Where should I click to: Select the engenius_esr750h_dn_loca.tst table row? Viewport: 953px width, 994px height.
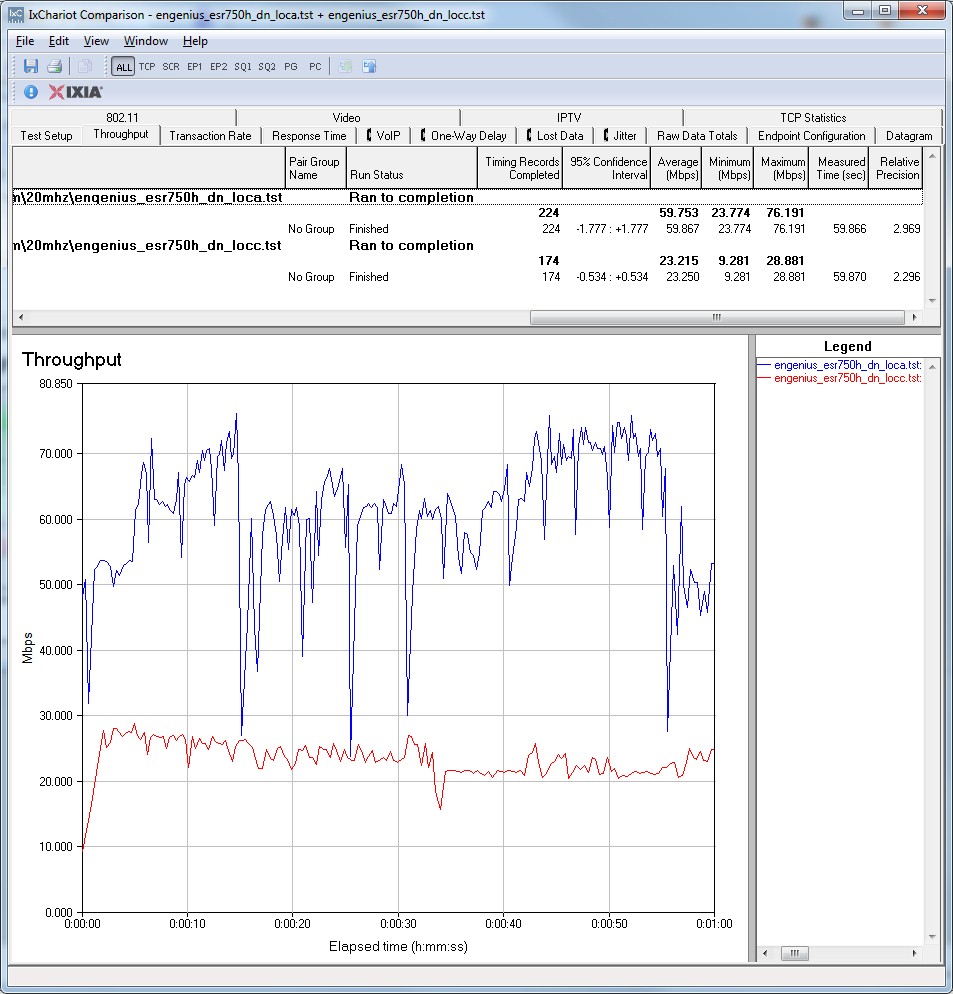pyautogui.click(x=467, y=197)
